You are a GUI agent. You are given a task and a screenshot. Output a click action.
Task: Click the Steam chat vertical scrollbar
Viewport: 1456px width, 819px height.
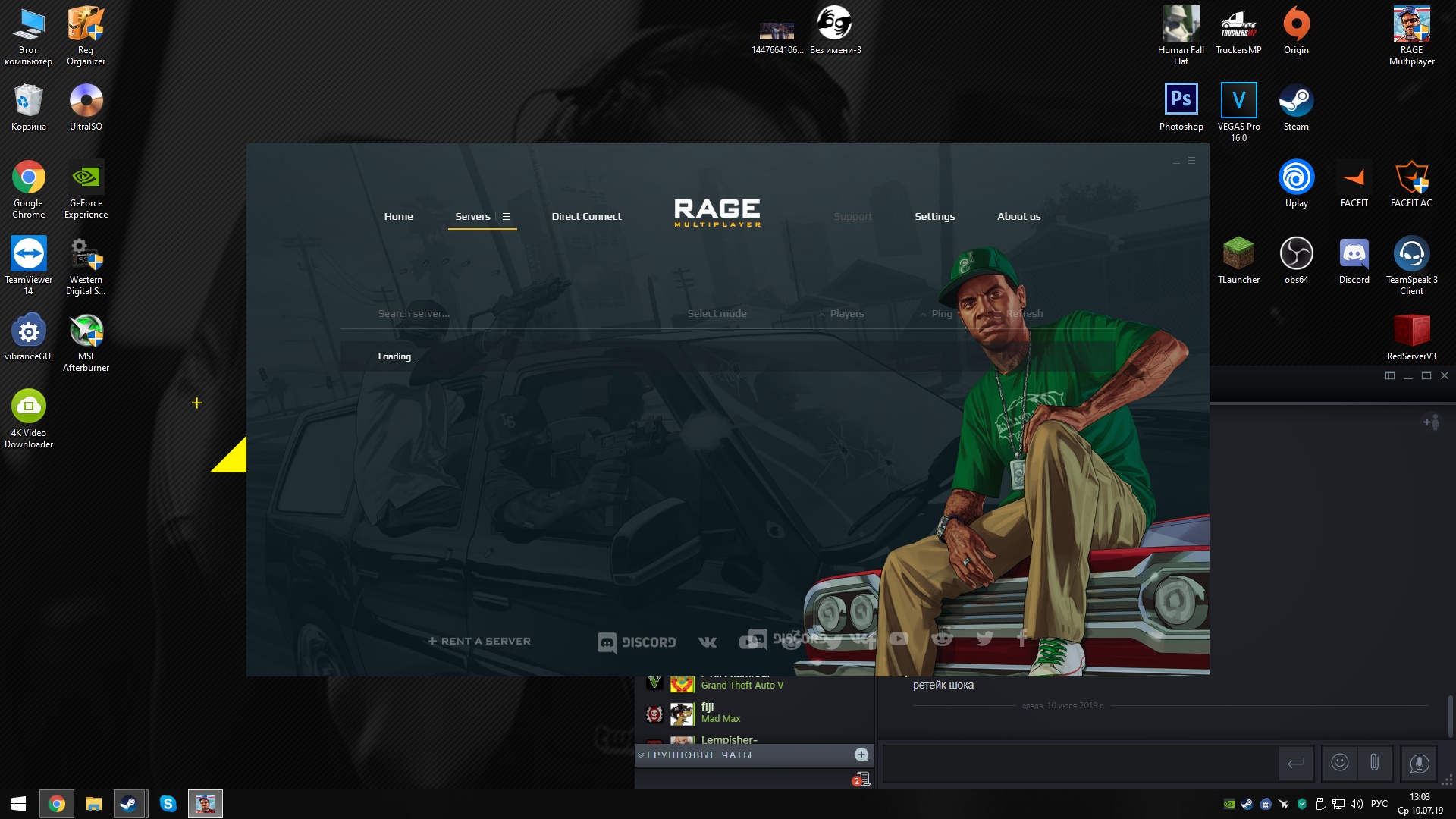point(1450,716)
